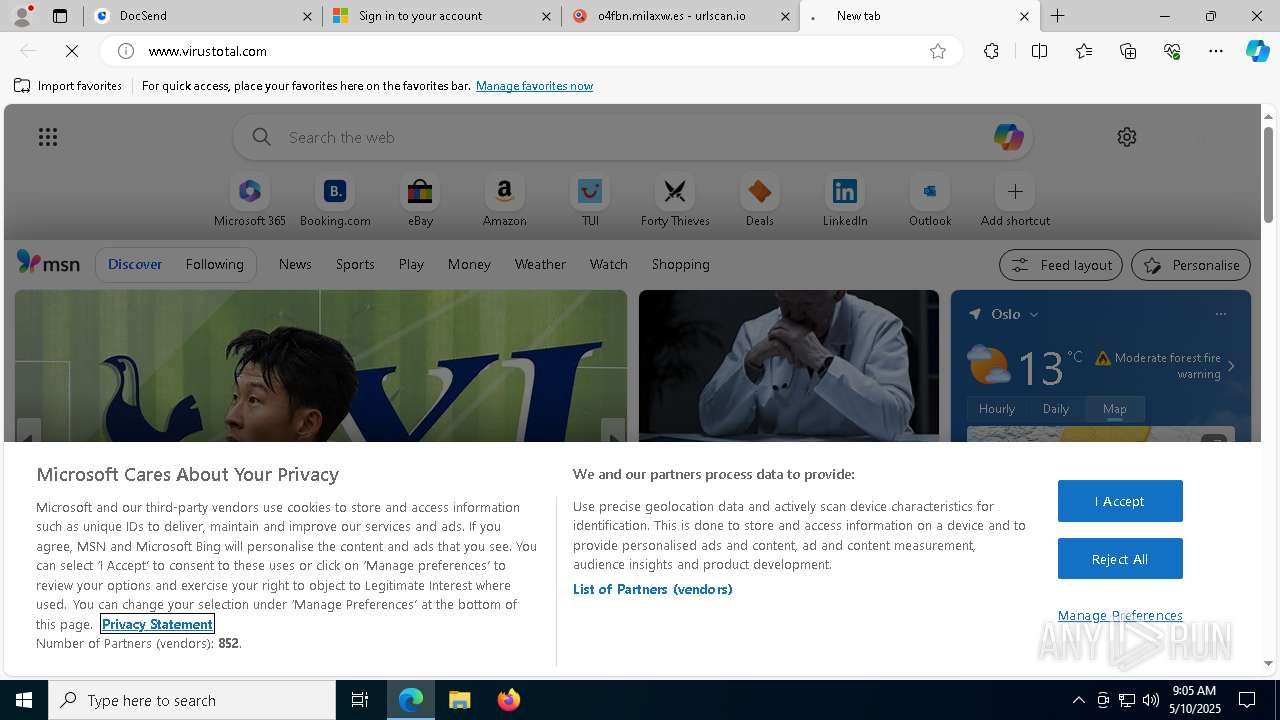The image size is (1280, 720).
Task: View site information icon in address bar
Action: tap(126, 51)
